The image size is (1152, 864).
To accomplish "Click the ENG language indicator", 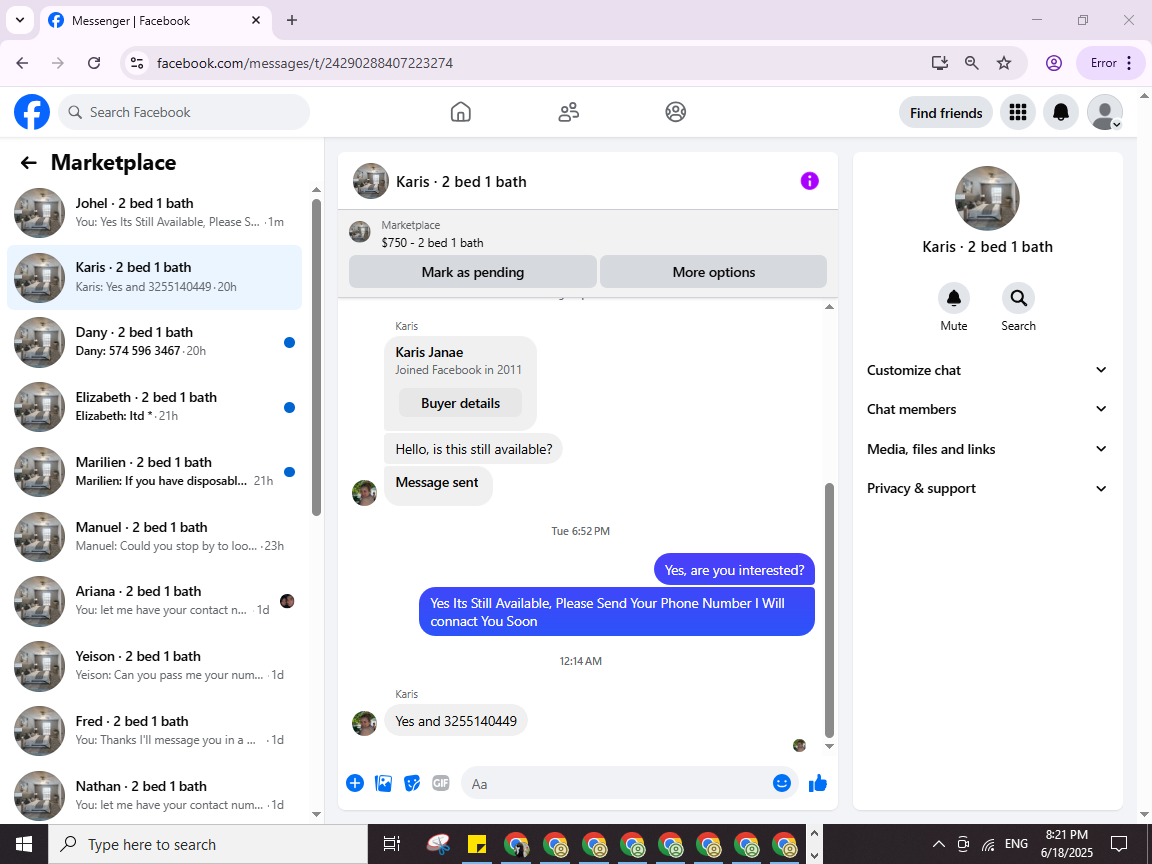I will (x=1016, y=844).
